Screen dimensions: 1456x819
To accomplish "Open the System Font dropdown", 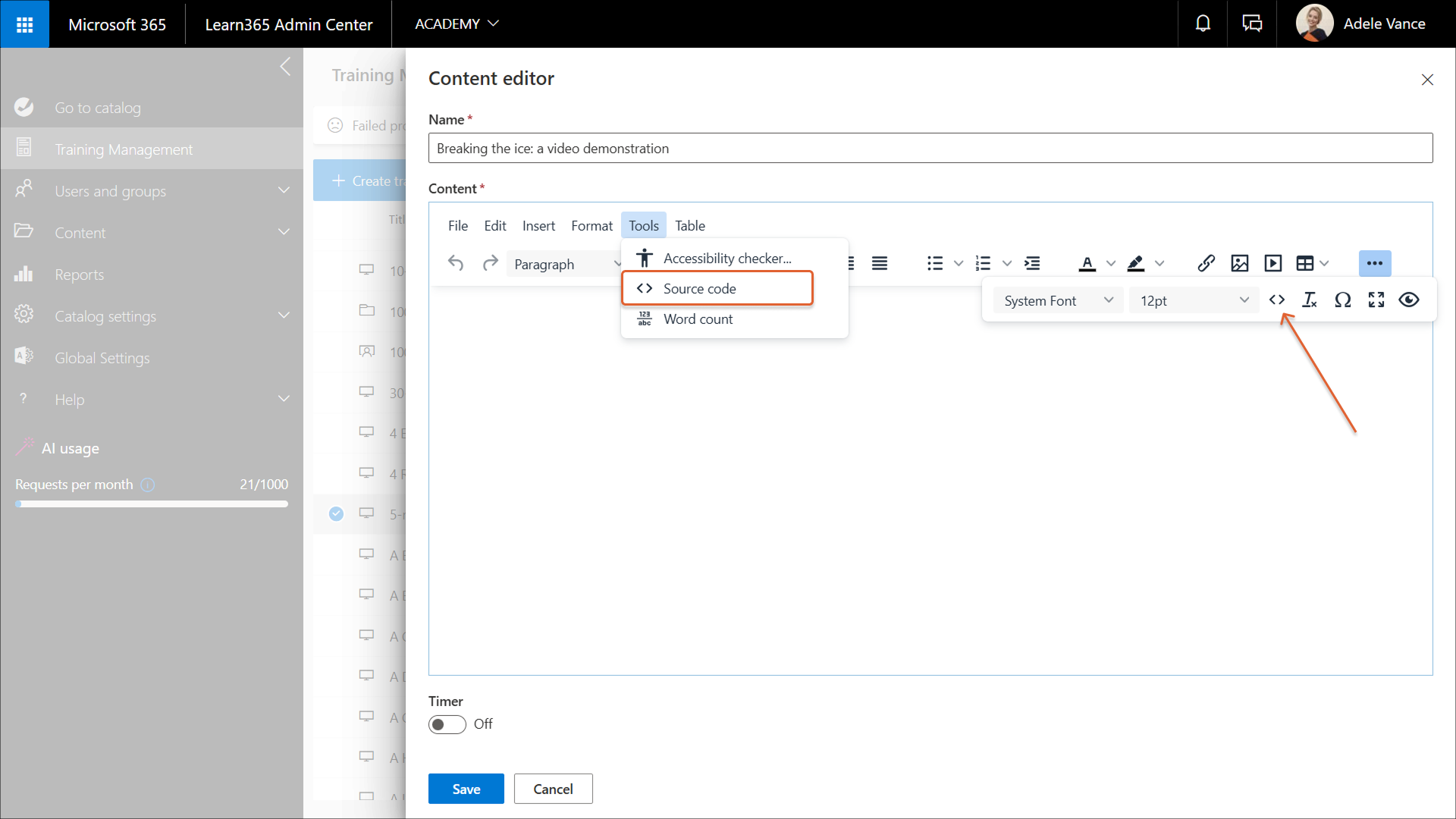I will 1058,300.
